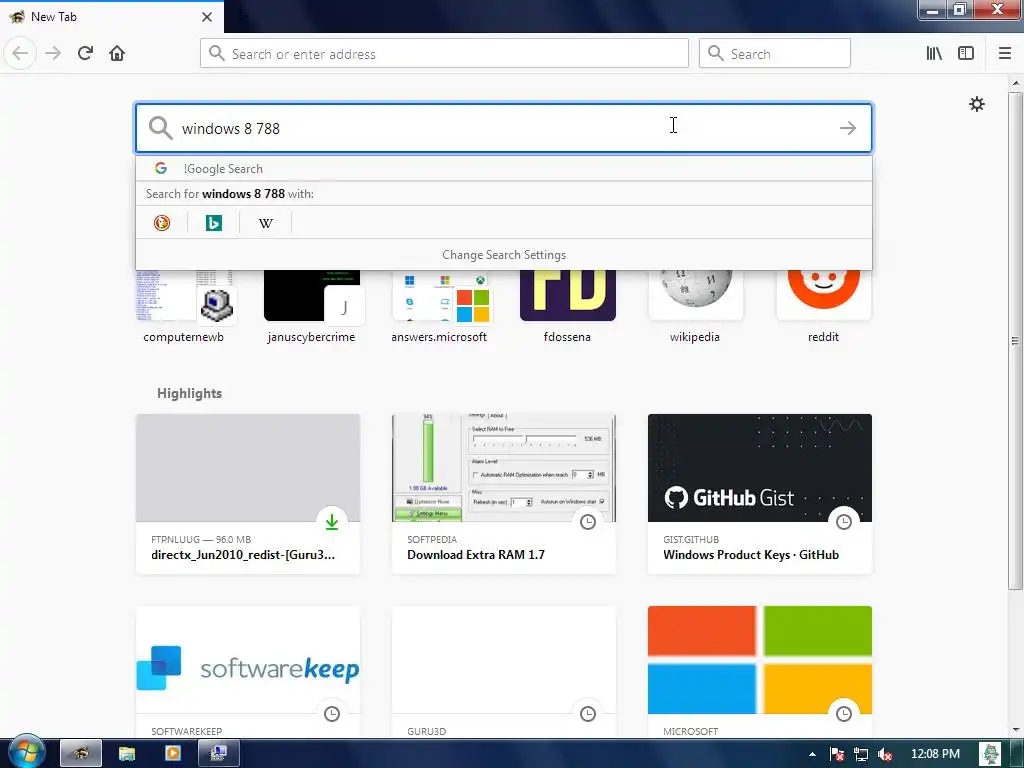1024x768 pixels.
Task: Open Download Extra RAM 1.7 highlight
Action: click(504, 494)
